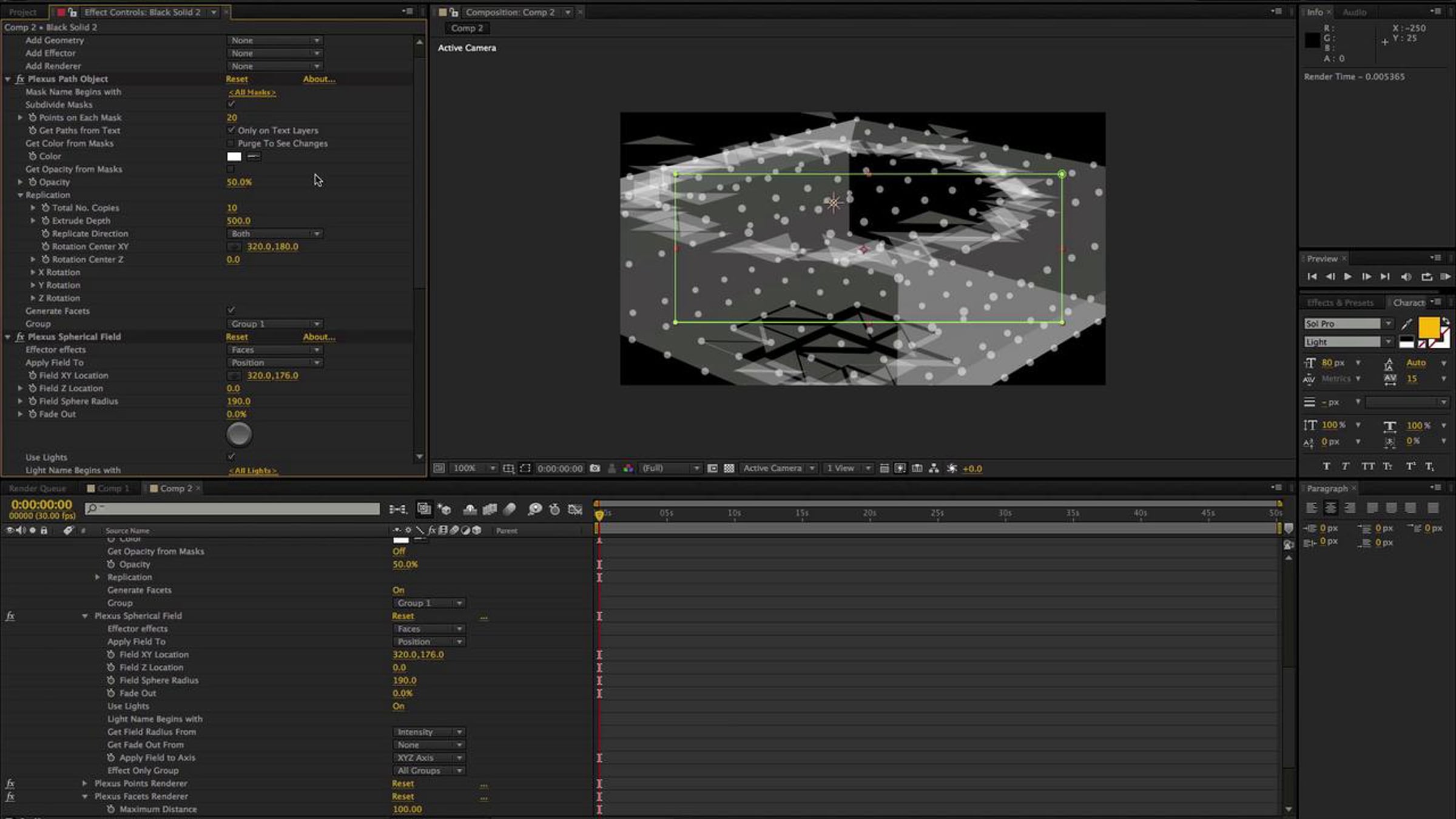Image resolution: width=1456 pixels, height=819 pixels.
Task: Click the Play button in Preview panel
Action: 1347,277
